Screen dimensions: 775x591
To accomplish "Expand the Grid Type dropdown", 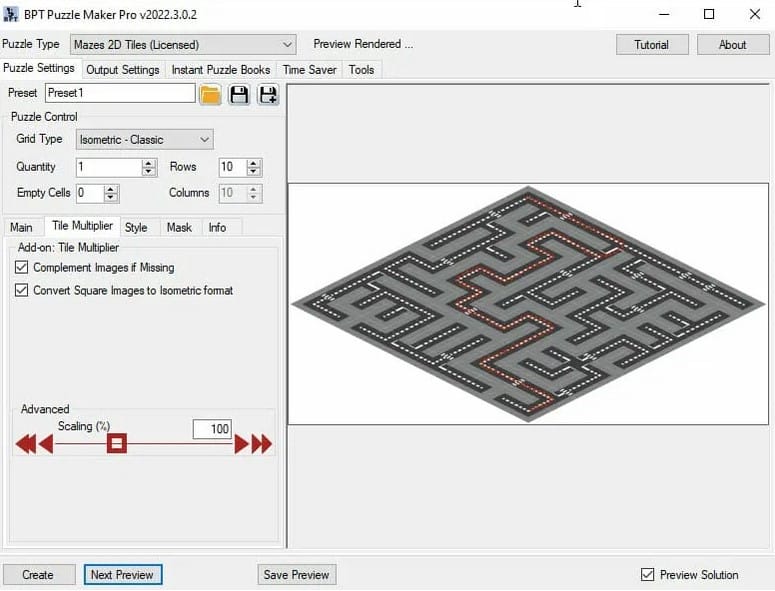I will tap(204, 140).
